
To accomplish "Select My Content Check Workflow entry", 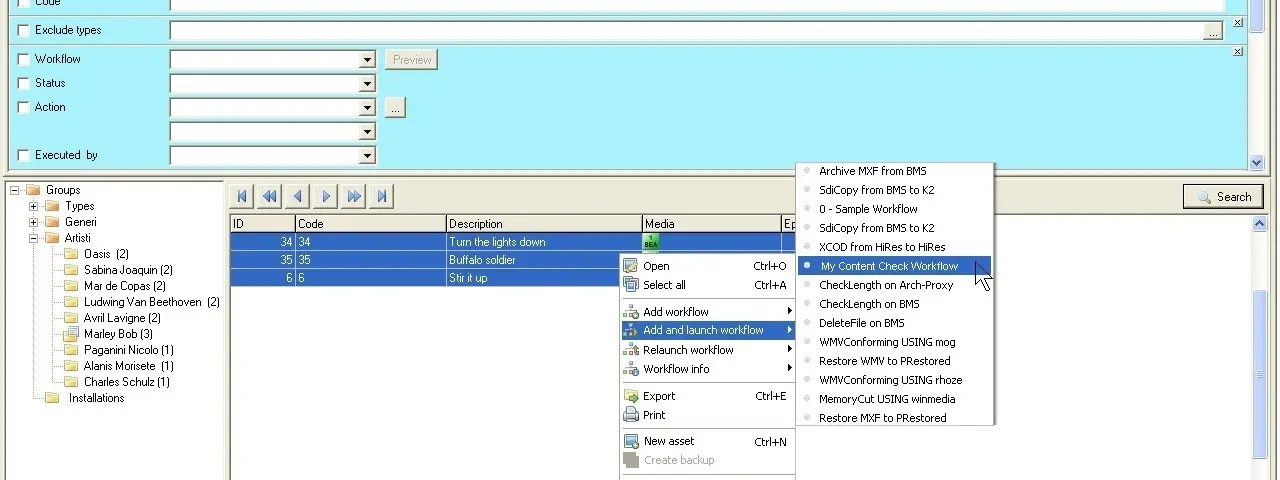I will [x=888, y=266].
